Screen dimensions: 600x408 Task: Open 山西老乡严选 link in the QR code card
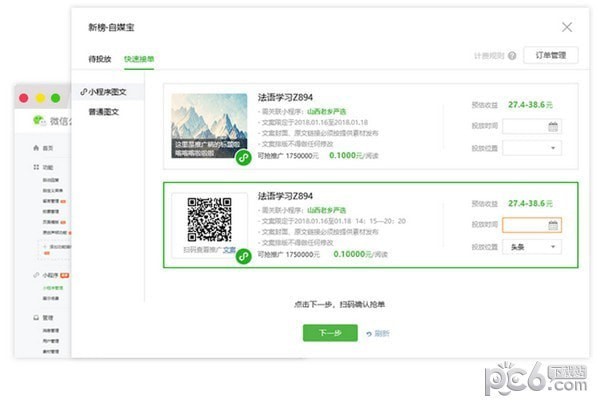pyautogui.click(x=326, y=210)
